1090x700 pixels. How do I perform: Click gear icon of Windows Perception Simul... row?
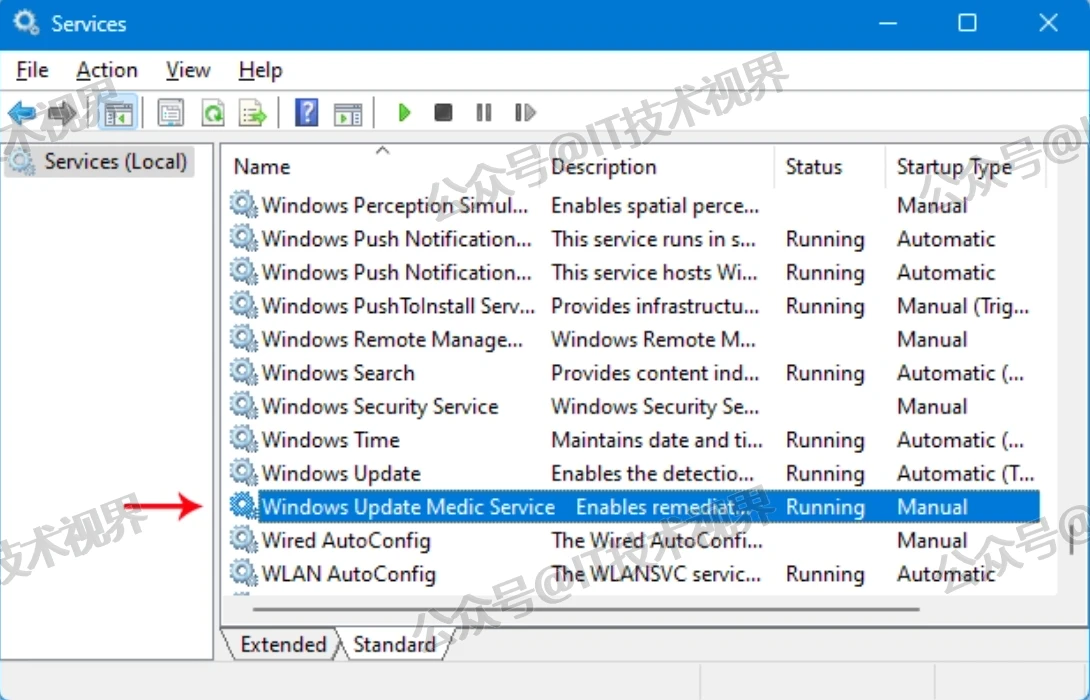(x=243, y=205)
